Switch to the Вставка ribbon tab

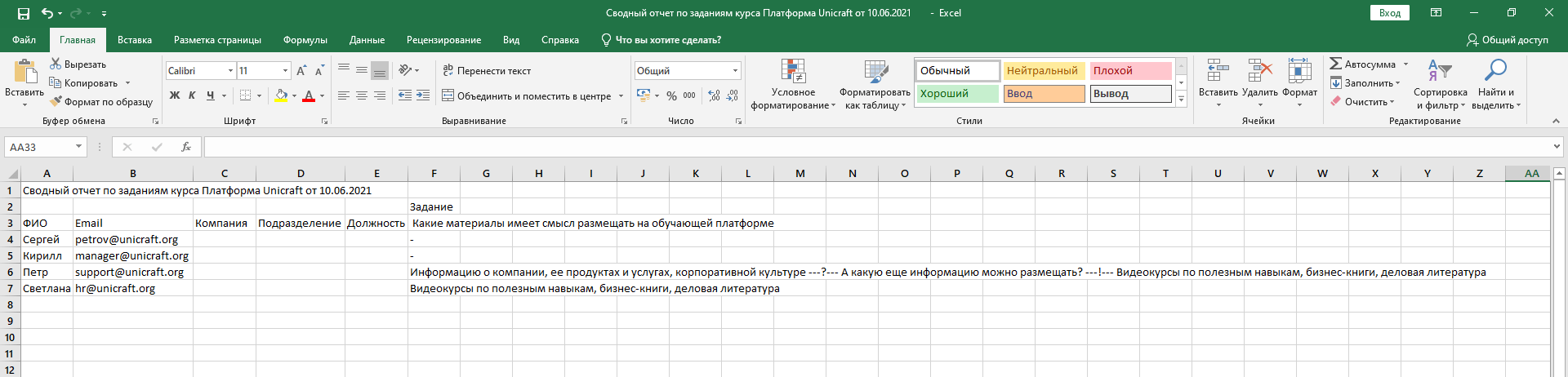[x=135, y=40]
